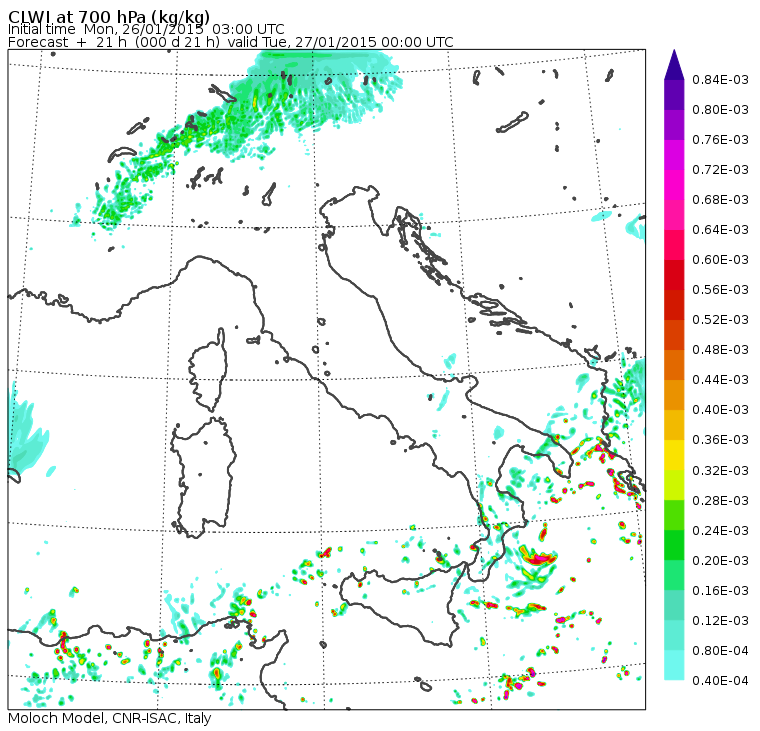The height and width of the screenshot is (731, 760).
Task: Click the 0.12E-03 colorbar label
Action: click(x=720, y=621)
